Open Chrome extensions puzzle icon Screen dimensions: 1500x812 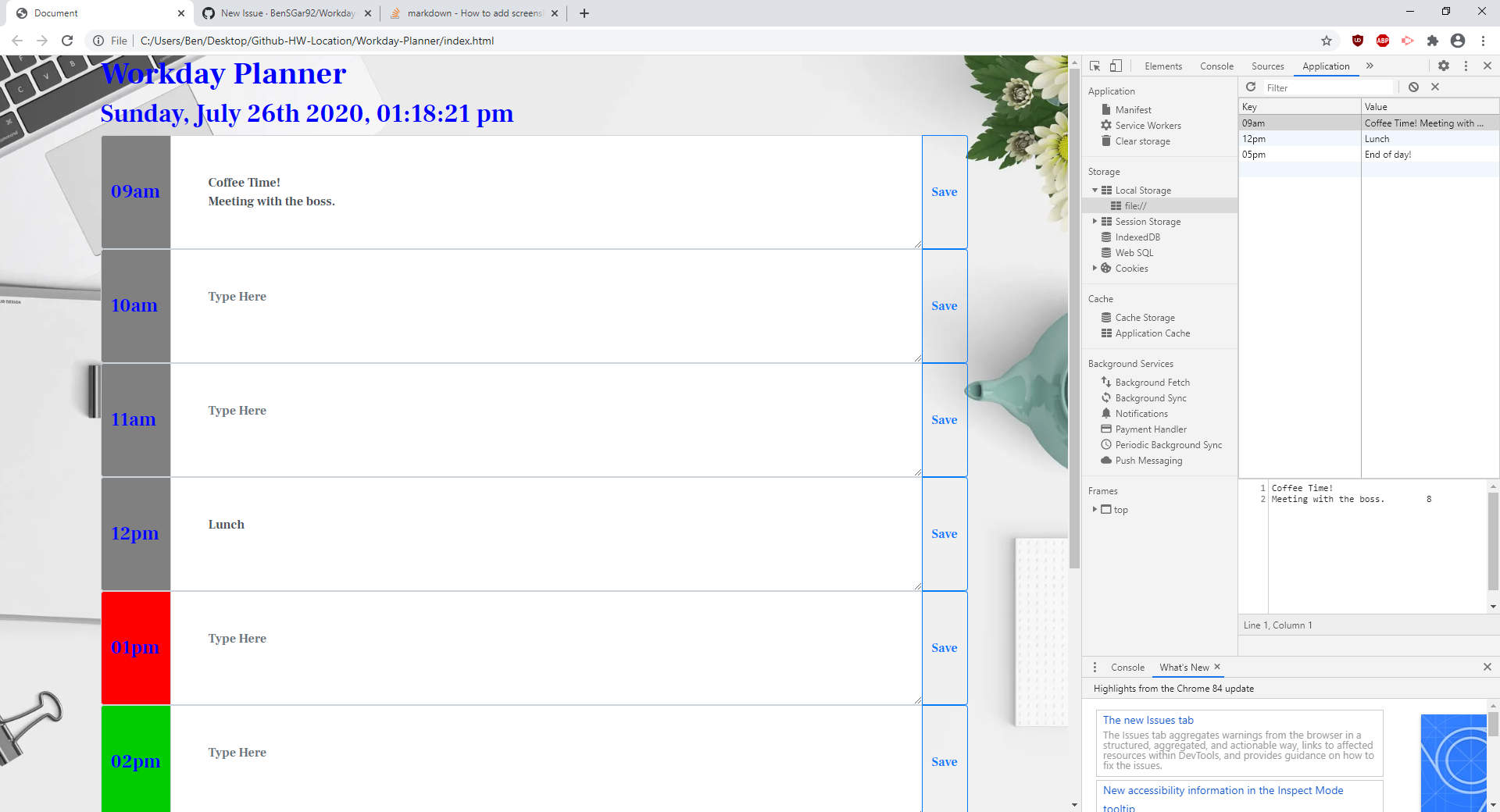[1433, 41]
